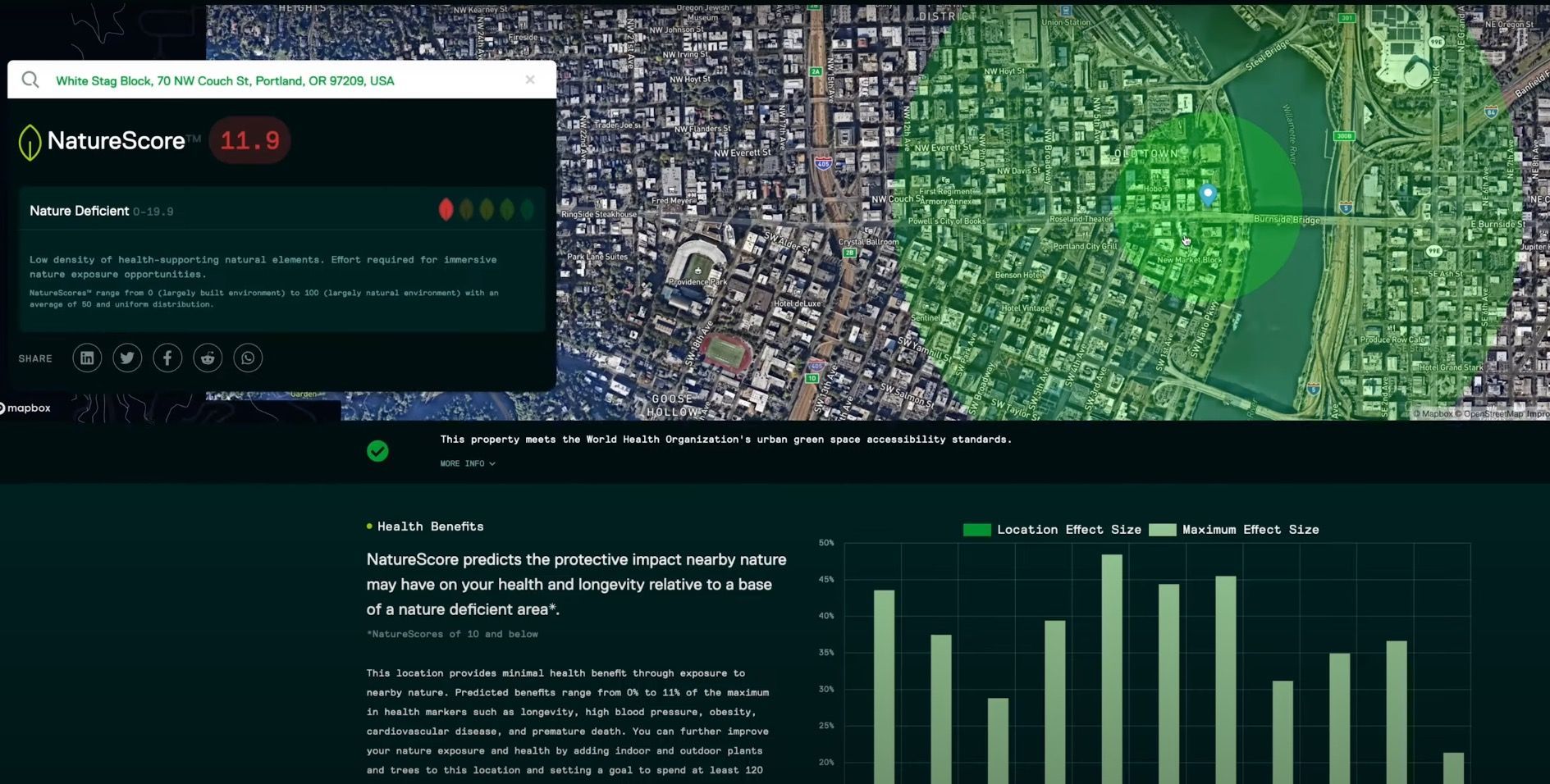Click the 301 exit sign on the map
The image size is (1550, 784).
[1347, 18]
